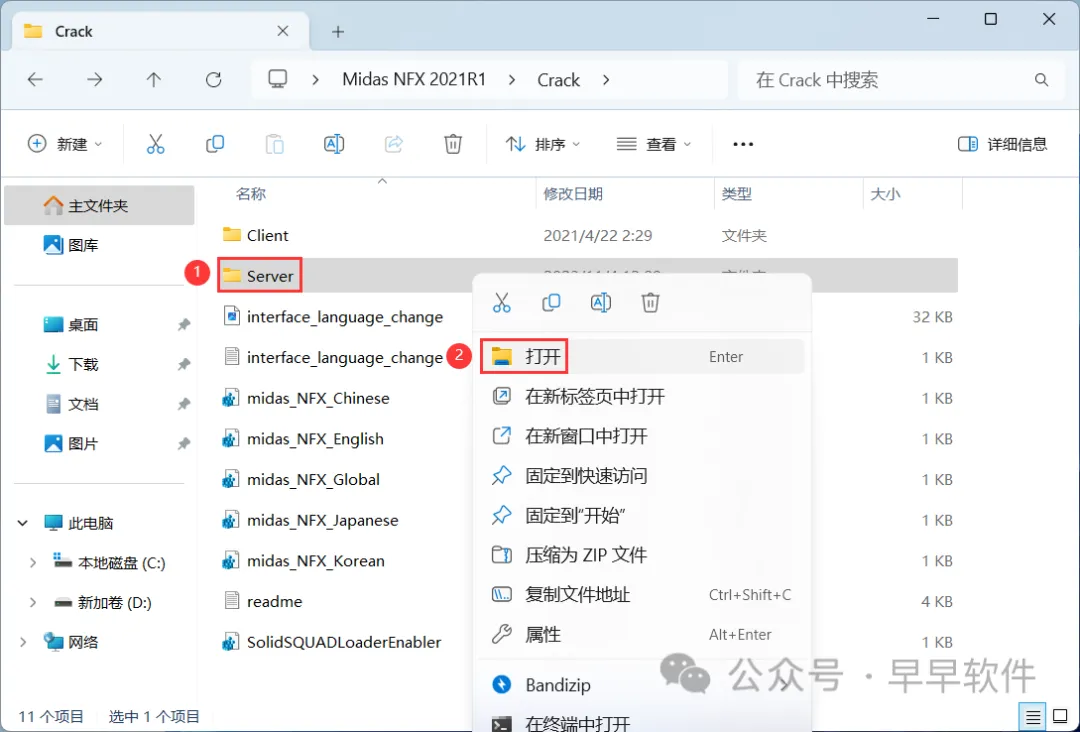Expand 新加卷 (D:) in the tree
Viewport: 1080px width, 732px height.
tap(32, 603)
